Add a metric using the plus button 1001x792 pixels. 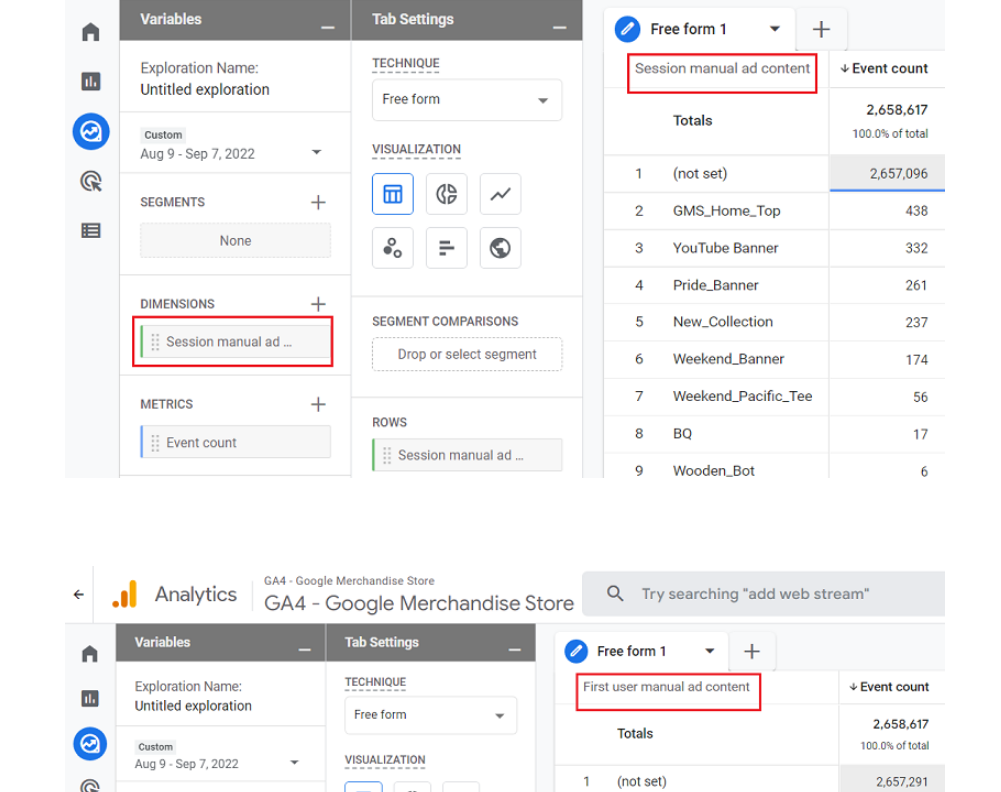tap(318, 404)
